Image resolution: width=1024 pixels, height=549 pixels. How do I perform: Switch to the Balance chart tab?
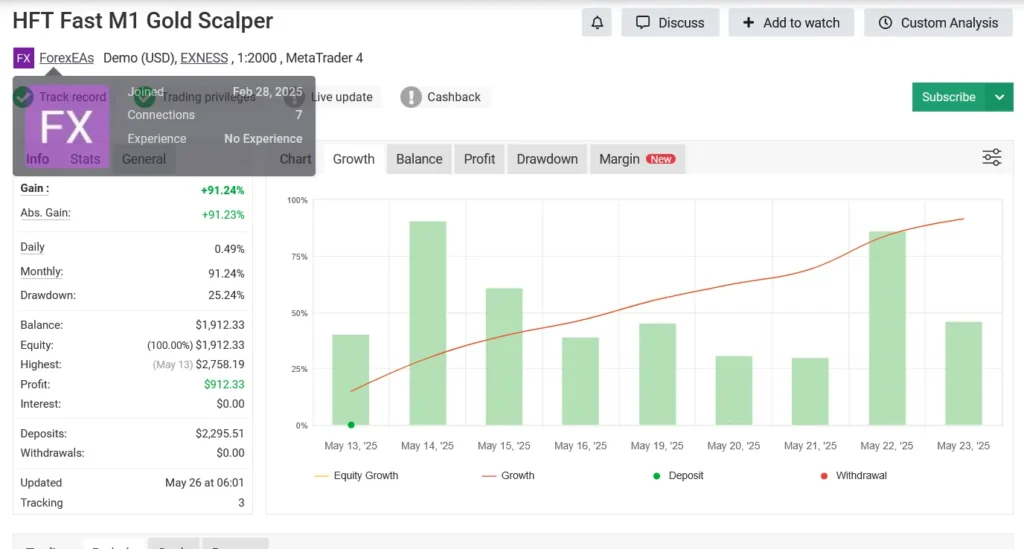click(x=419, y=159)
